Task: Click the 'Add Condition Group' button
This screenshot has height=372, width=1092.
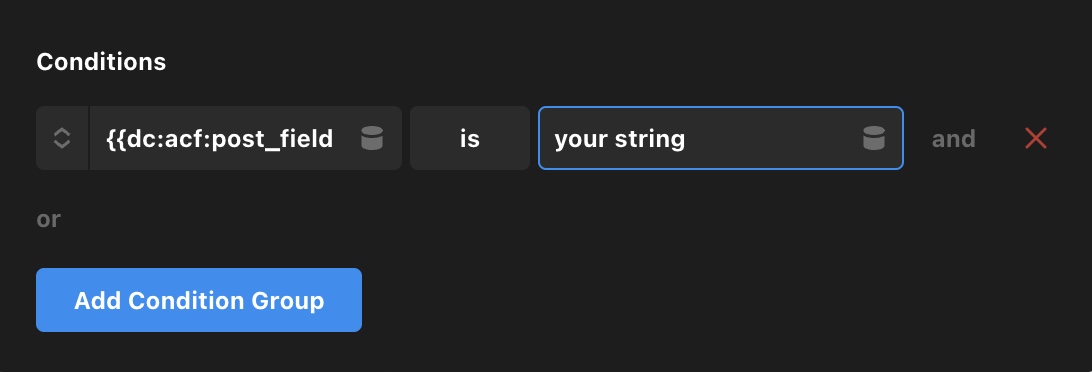Action: click(199, 300)
